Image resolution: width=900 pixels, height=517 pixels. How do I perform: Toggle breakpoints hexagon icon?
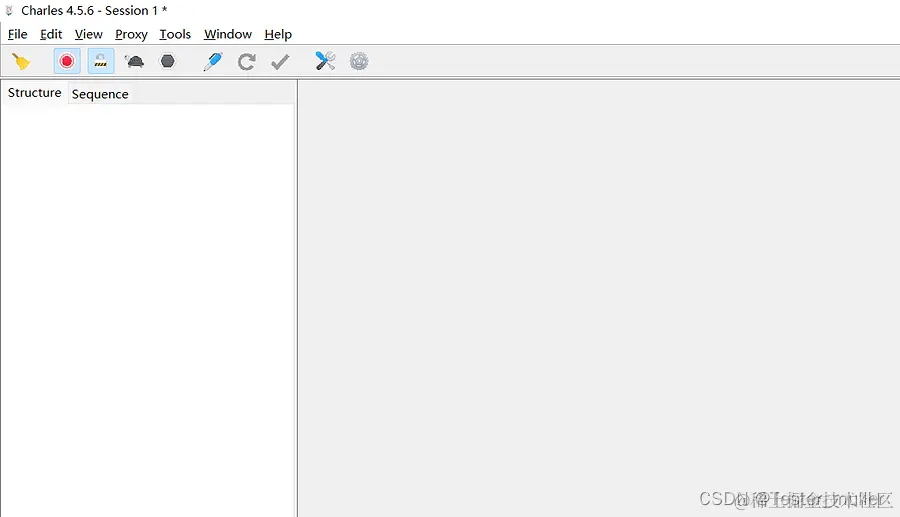[x=168, y=61]
